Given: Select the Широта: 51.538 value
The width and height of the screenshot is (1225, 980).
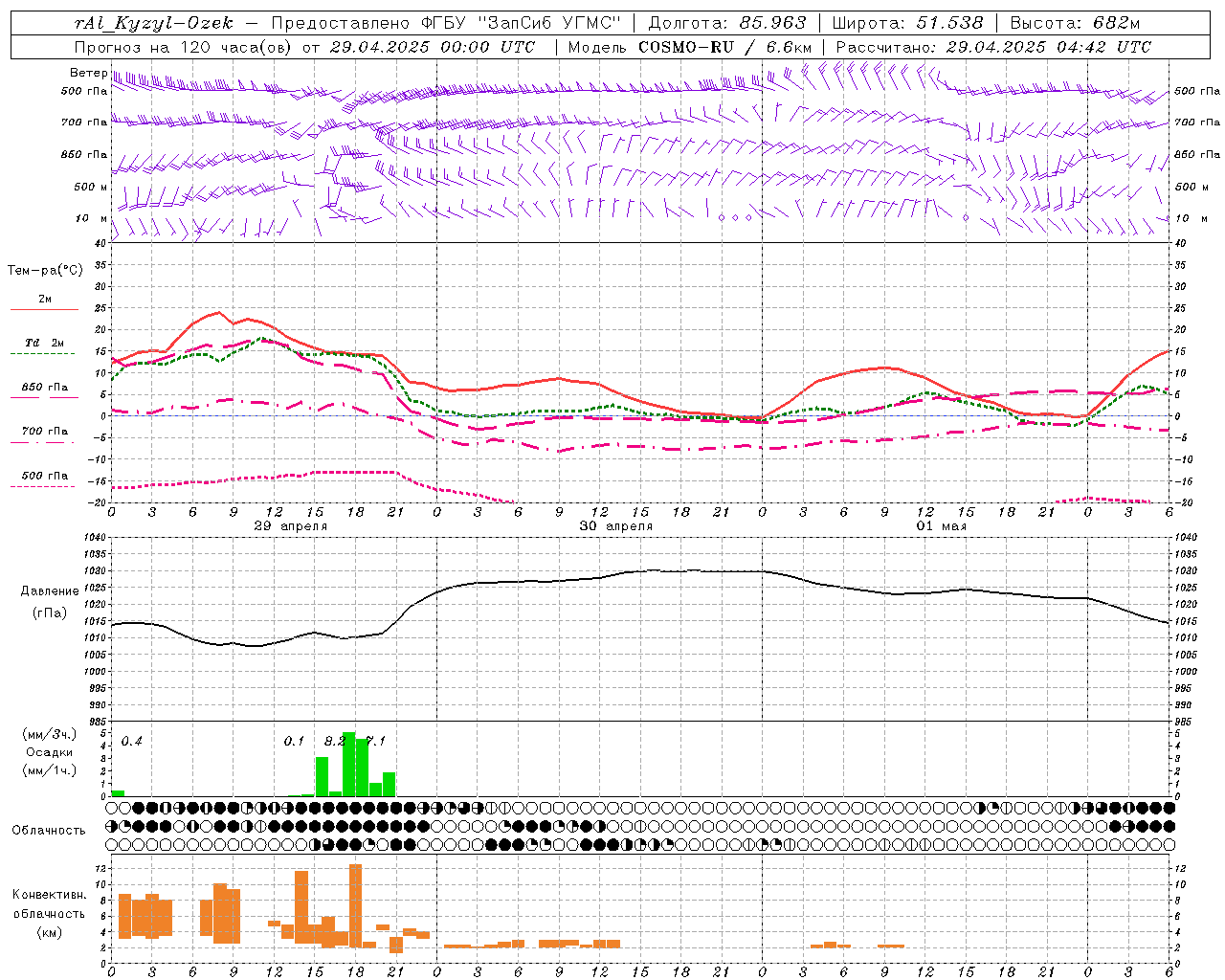Looking at the screenshot, I should [x=907, y=23].
